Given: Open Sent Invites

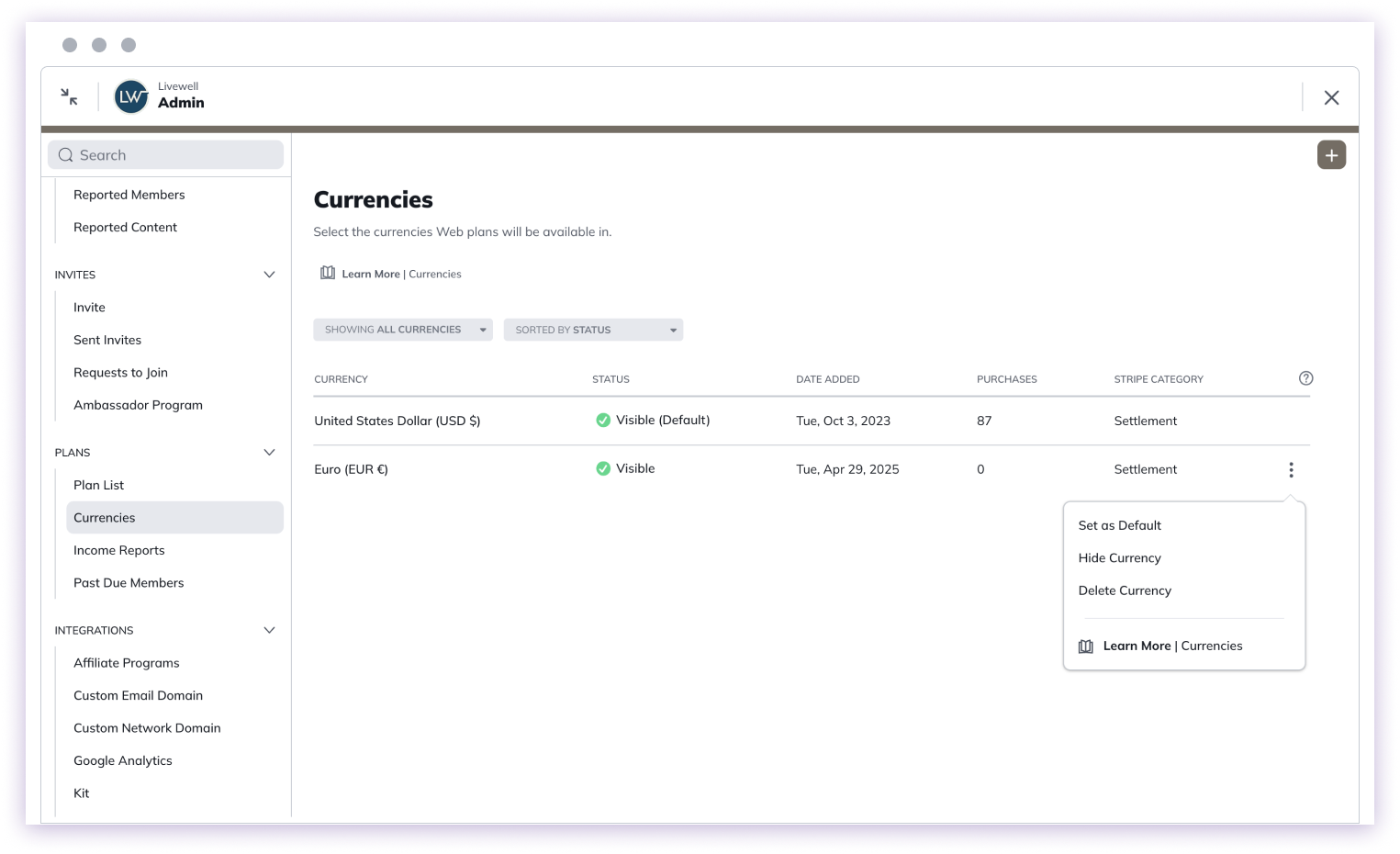Looking at the screenshot, I should point(107,340).
